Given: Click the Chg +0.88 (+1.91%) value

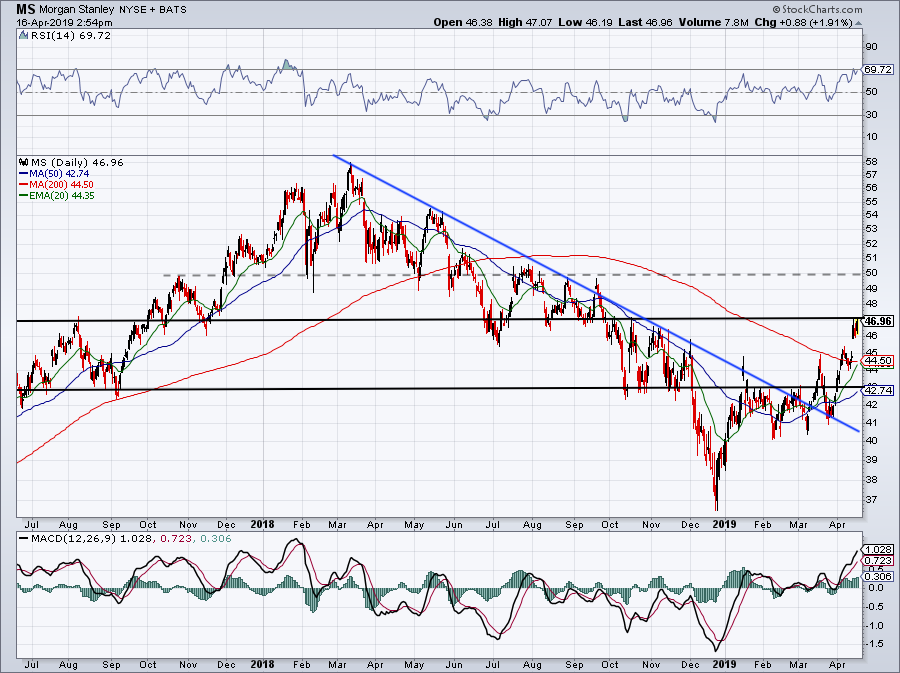Looking at the screenshot, I should (x=803, y=22).
